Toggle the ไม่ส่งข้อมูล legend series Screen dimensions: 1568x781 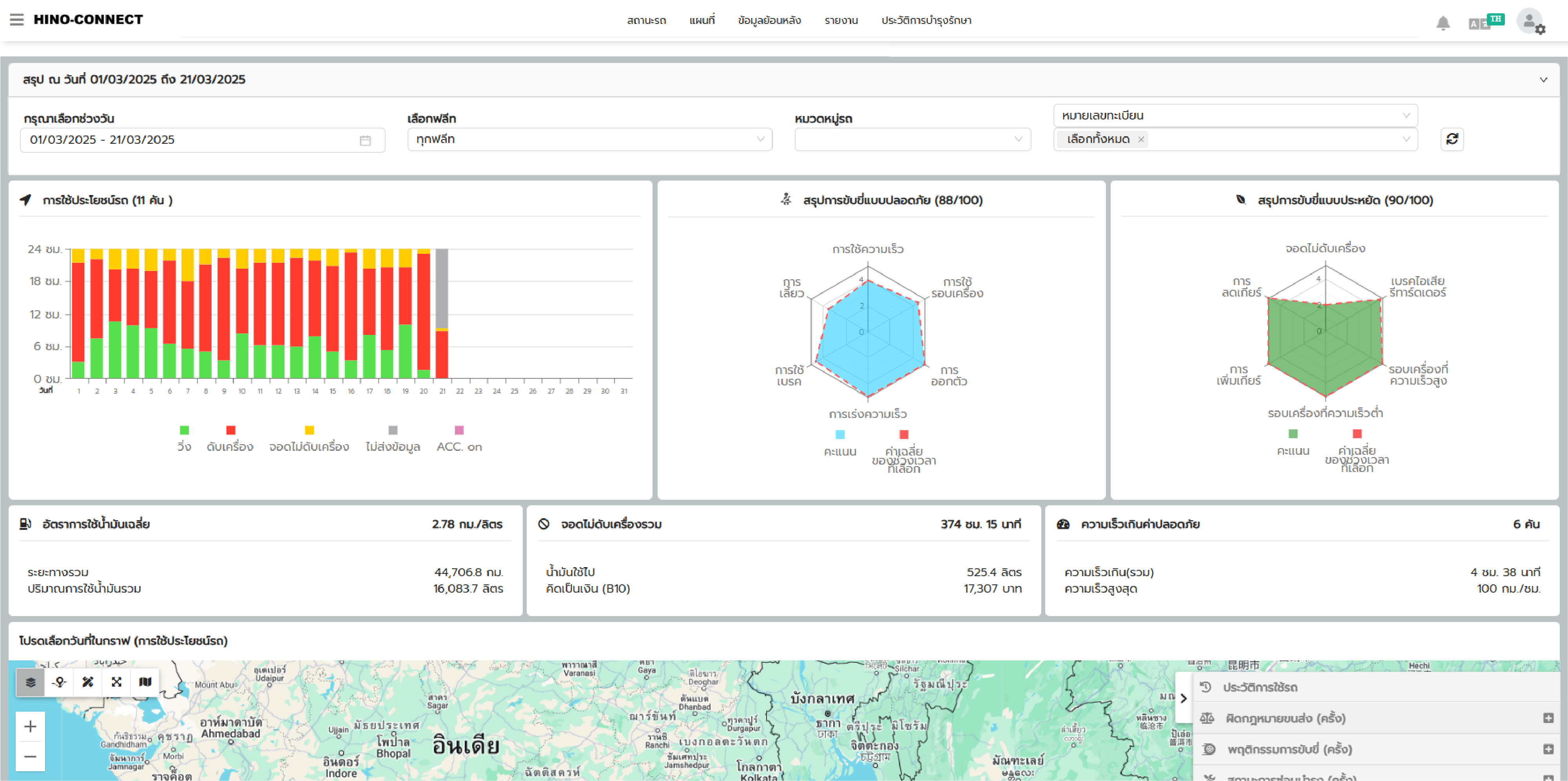click(x=393, y=439)
